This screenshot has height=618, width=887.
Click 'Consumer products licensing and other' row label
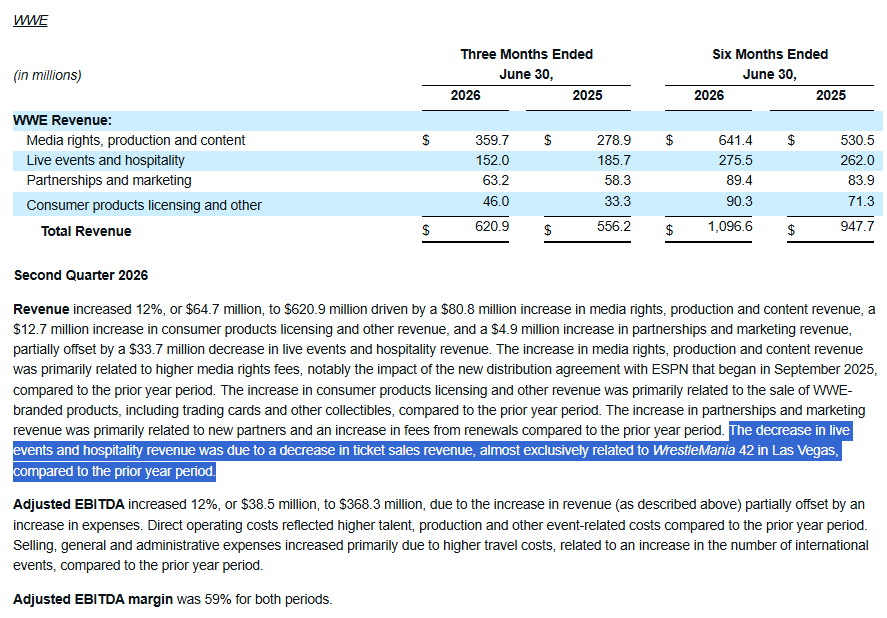[144, 205]
